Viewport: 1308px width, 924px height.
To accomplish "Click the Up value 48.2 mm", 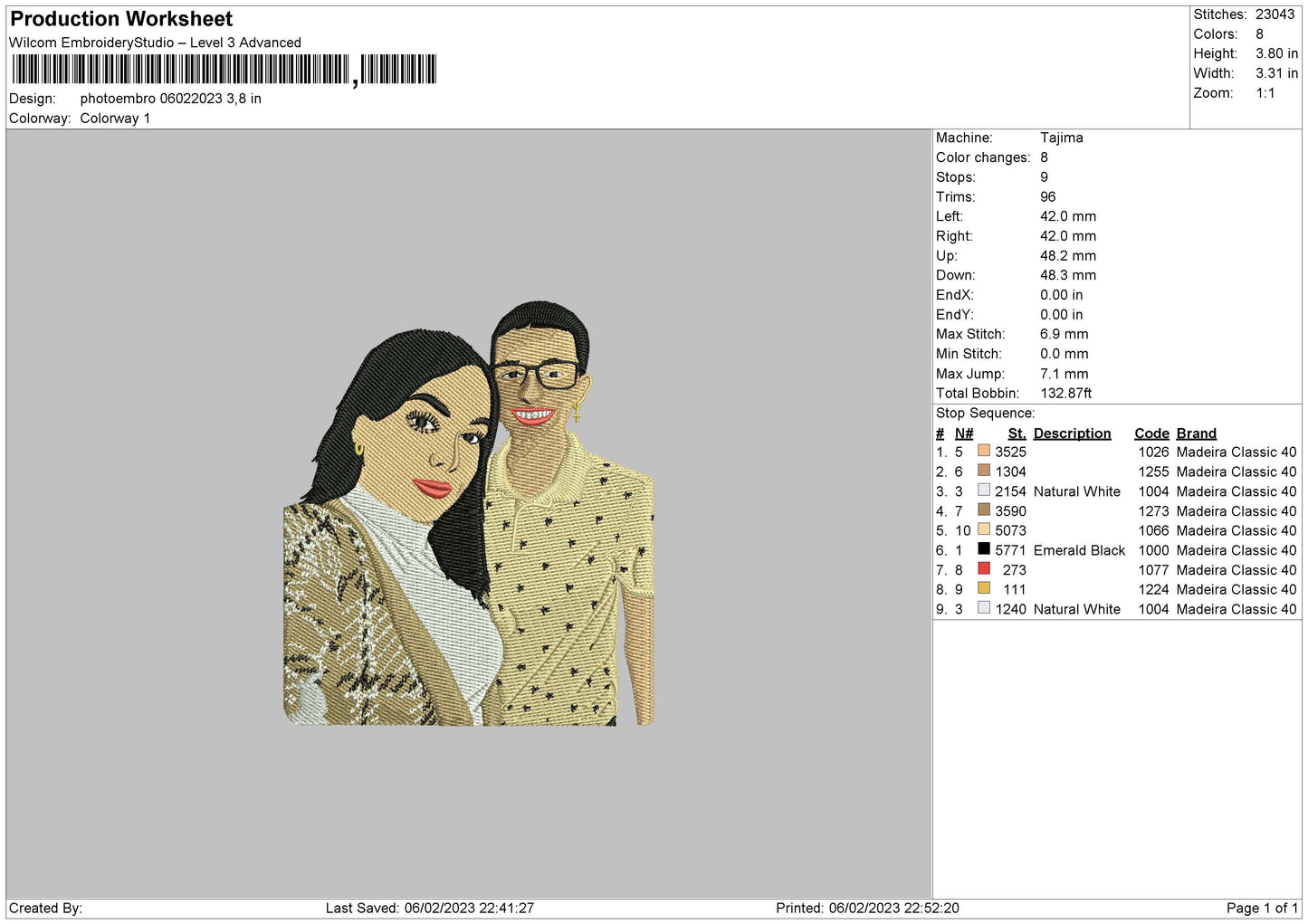I will coord(1068,255).
